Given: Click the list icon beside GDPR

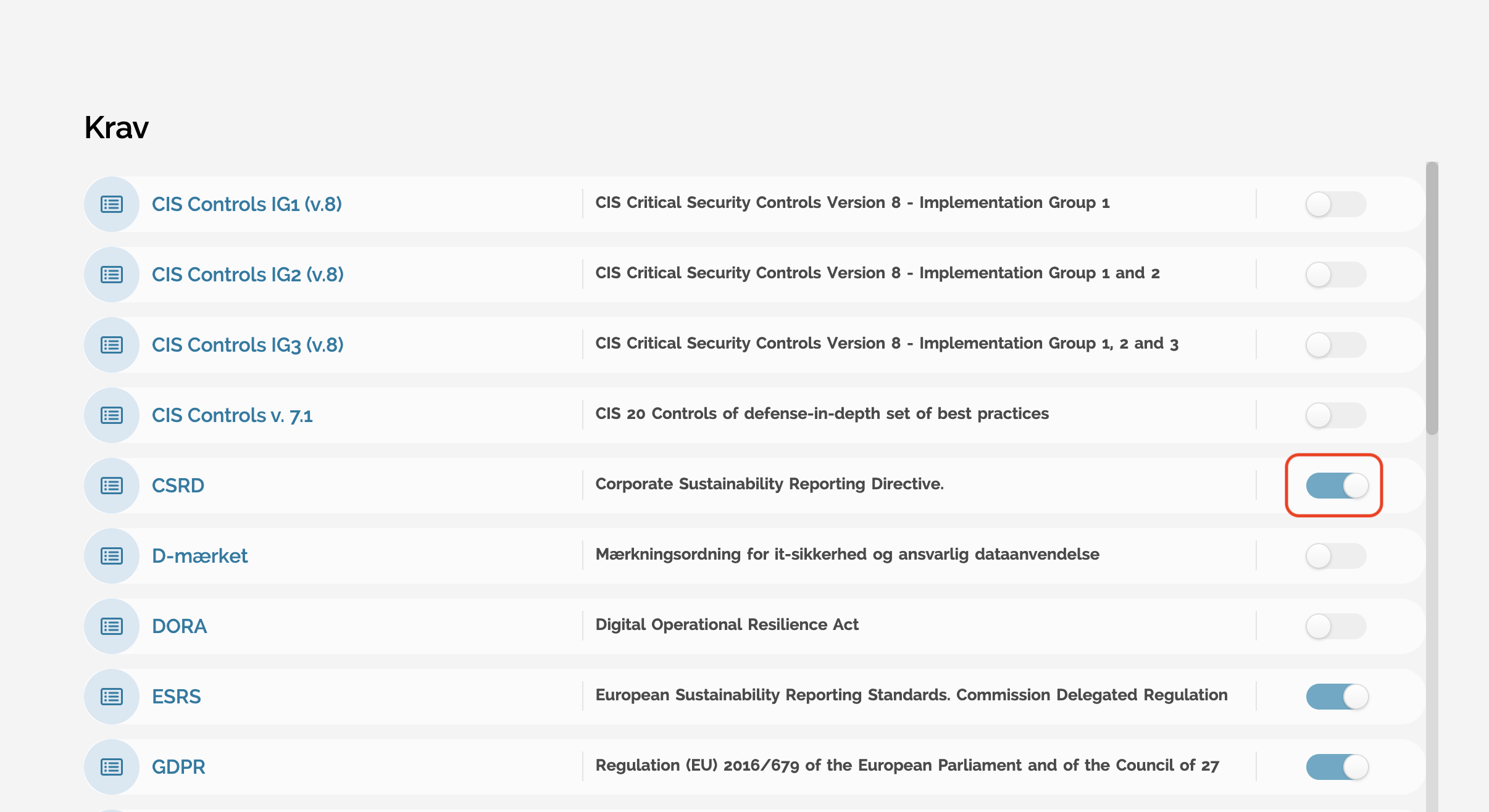Looking at the screenshot, I should pyautogui.click(x=112, y=767).
